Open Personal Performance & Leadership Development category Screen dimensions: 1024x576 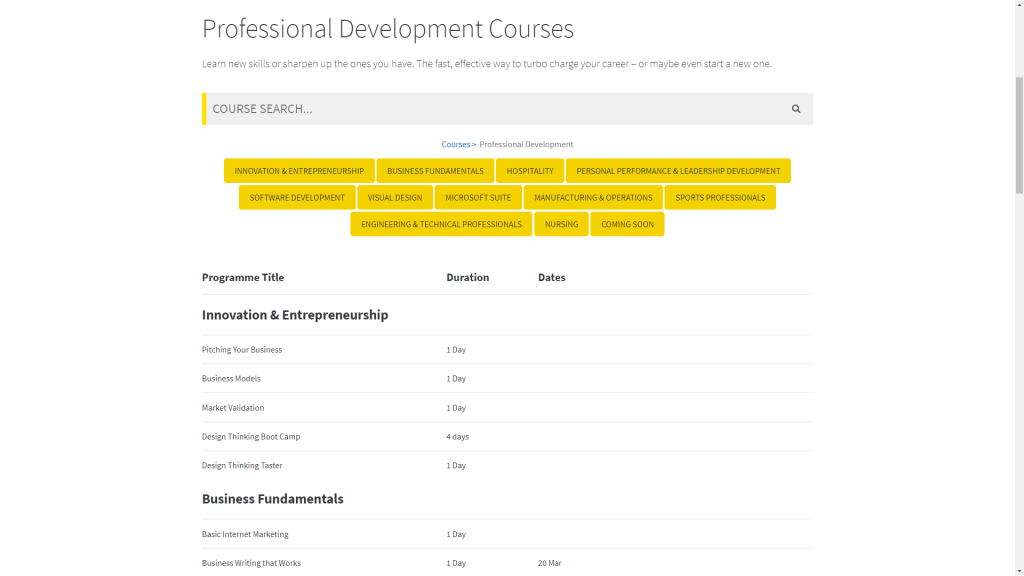678,171
